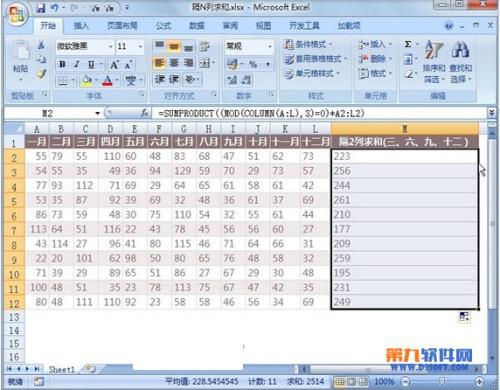Image resolution: width=500 pixels, height=390 pixels.
Task: Open the 数据 ribbon tab
Action: (197, 26)
